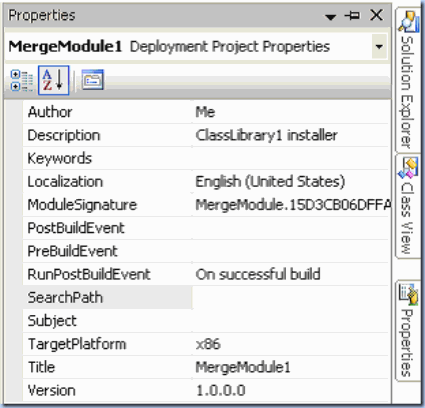Toggle the Alphabetical A-Z sort button
Viewport: 425px width, 408px height.
tap(53, 80)
